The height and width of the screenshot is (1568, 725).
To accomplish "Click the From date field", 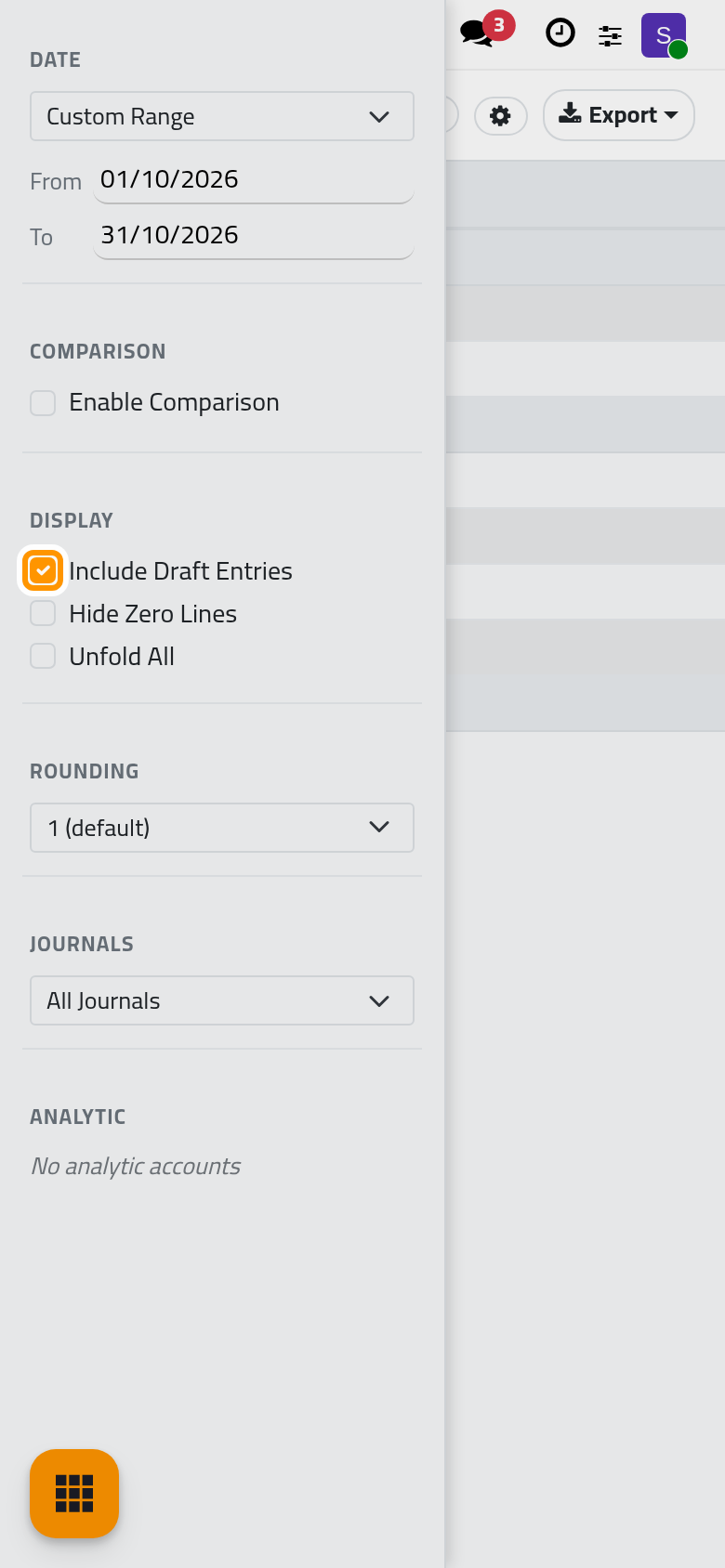I will tap(253, 180).
